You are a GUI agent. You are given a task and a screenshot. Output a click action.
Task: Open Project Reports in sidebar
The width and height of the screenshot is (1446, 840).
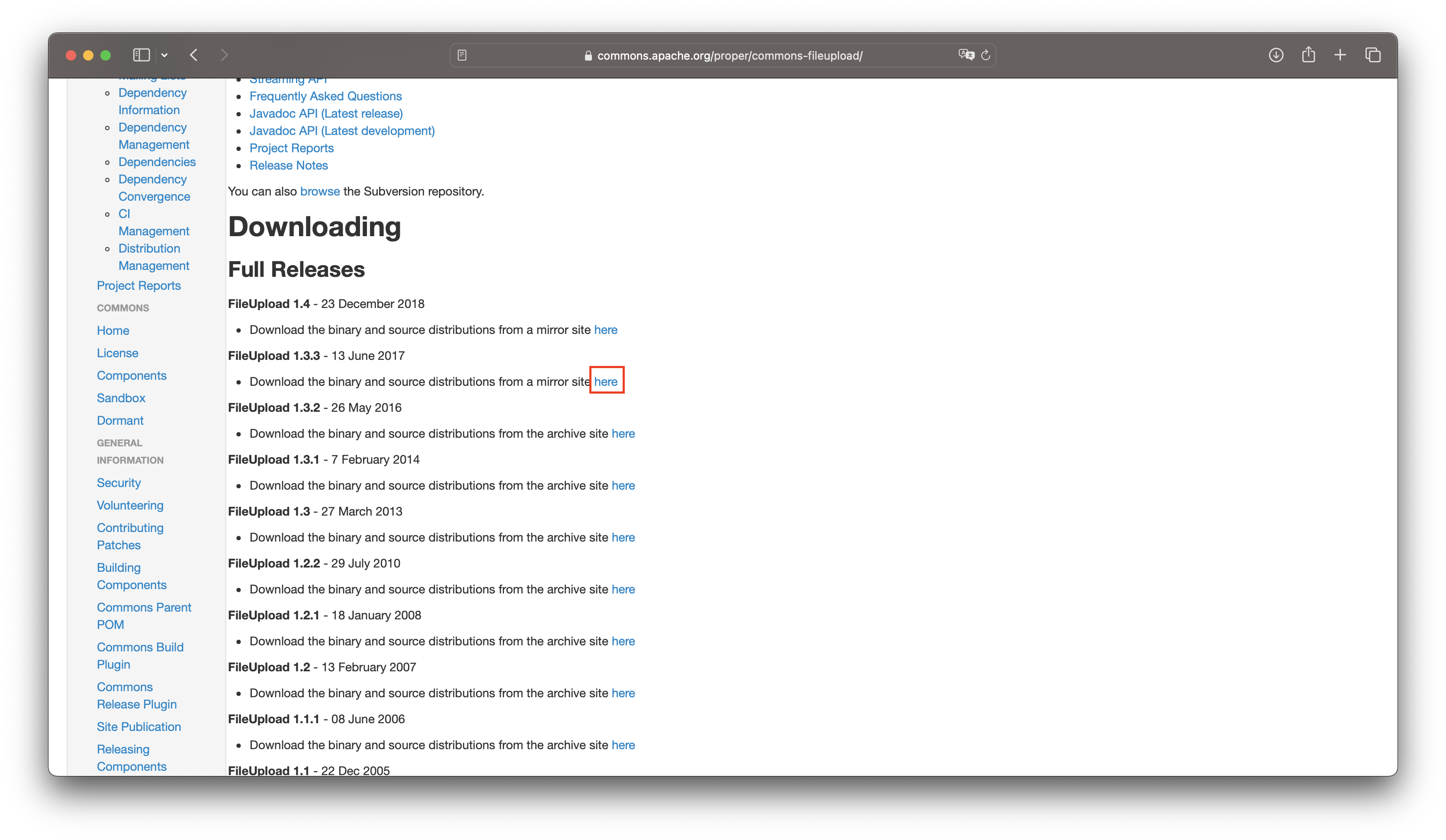(138, 286)
